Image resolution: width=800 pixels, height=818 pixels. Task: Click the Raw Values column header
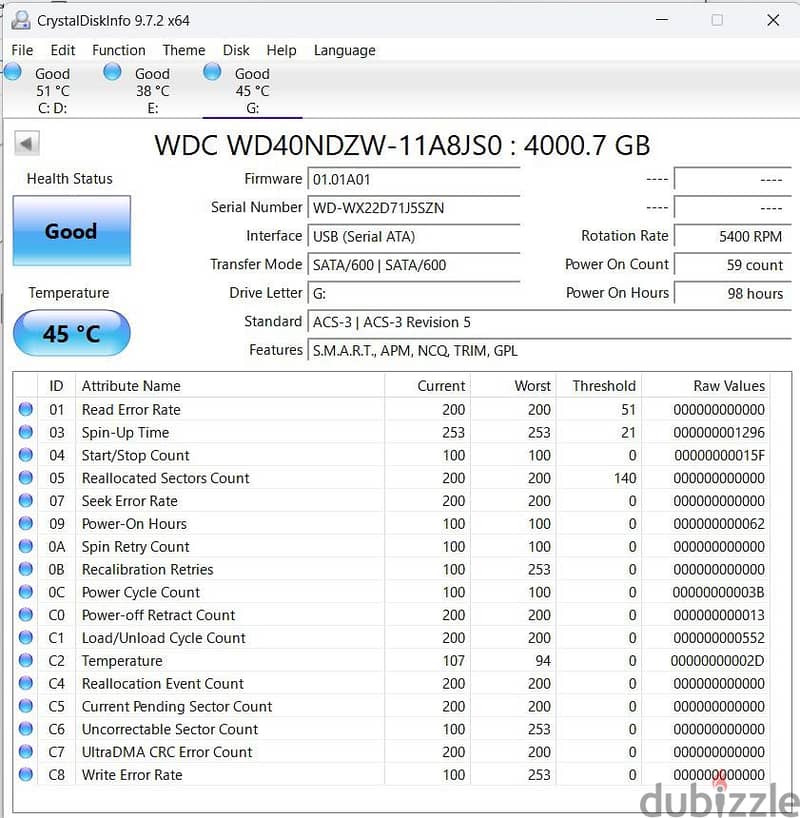click(706, 386)
